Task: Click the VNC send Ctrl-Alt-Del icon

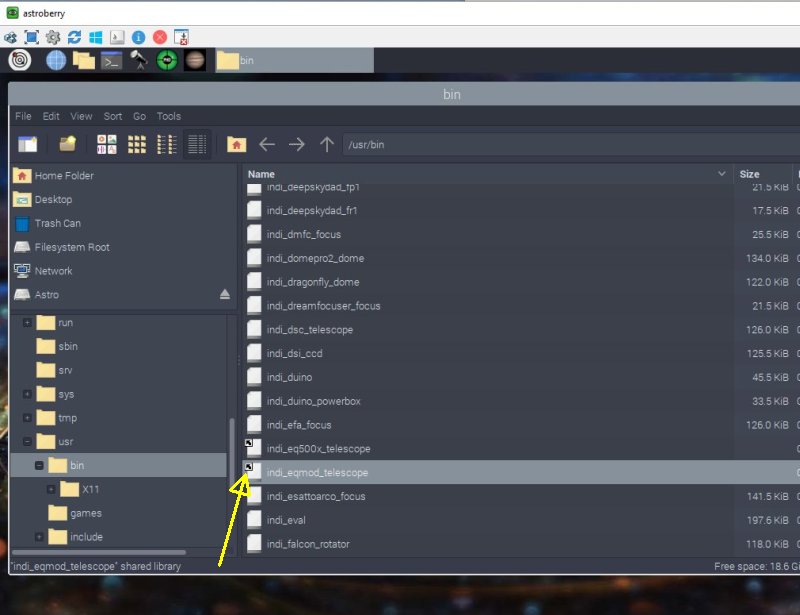Action: pos(117,37)
